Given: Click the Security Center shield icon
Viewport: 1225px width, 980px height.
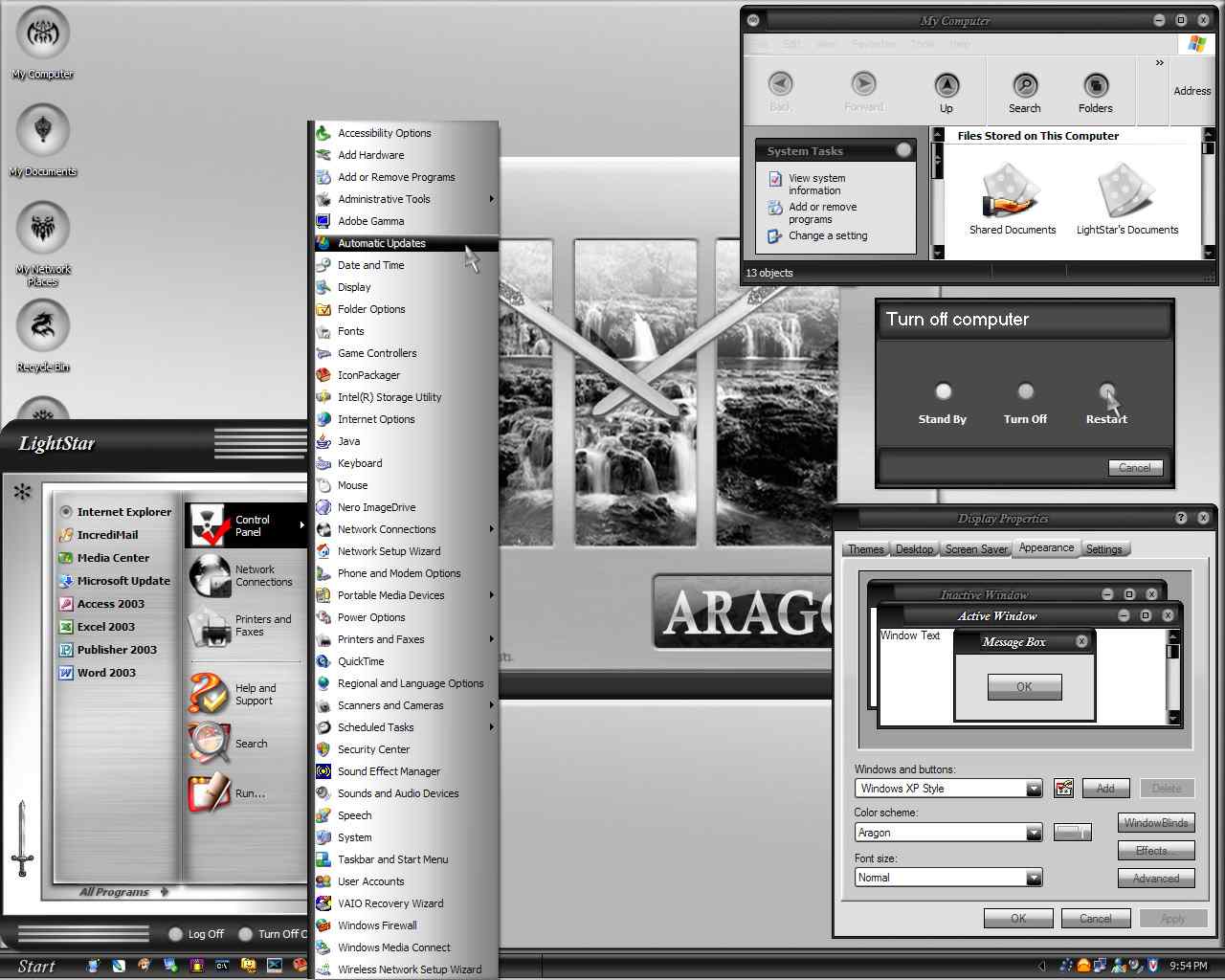Looking at the screenshot, I should click(x=323, y=749).
